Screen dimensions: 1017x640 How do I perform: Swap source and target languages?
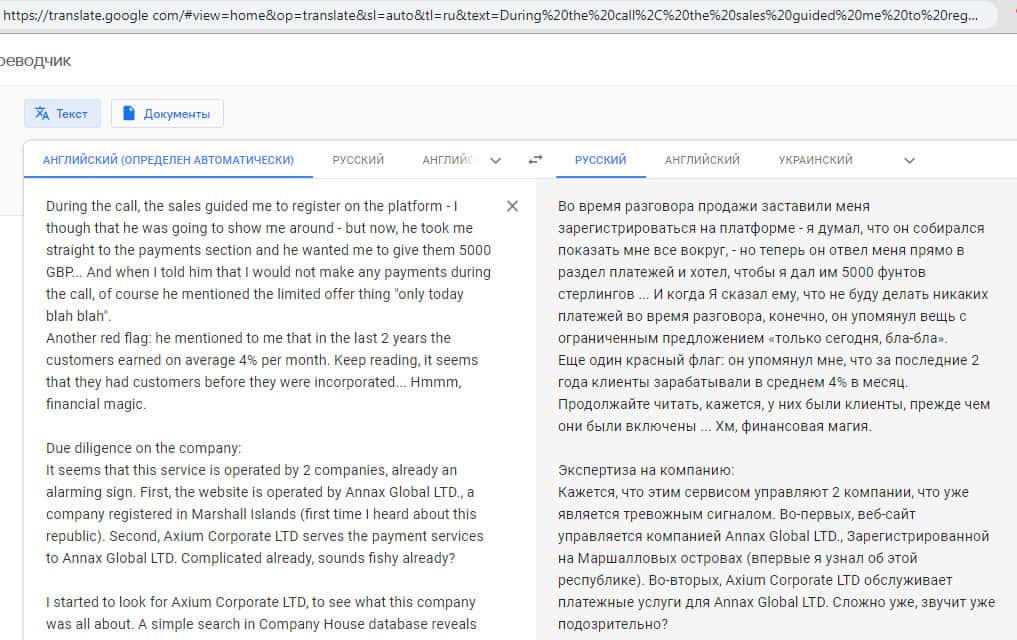[x=536, y=160]
